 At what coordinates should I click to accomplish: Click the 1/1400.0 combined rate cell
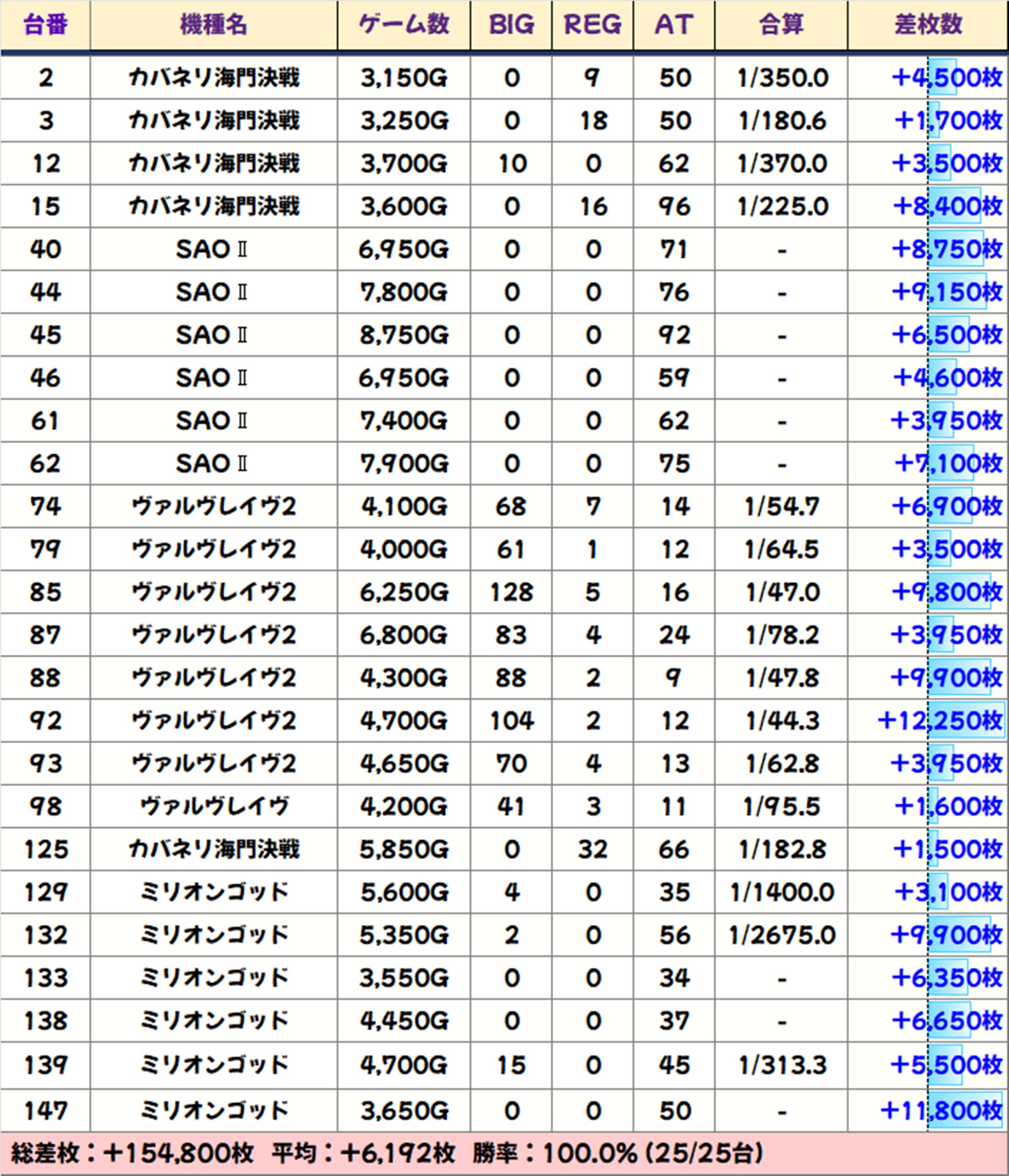tap(782, 892)
